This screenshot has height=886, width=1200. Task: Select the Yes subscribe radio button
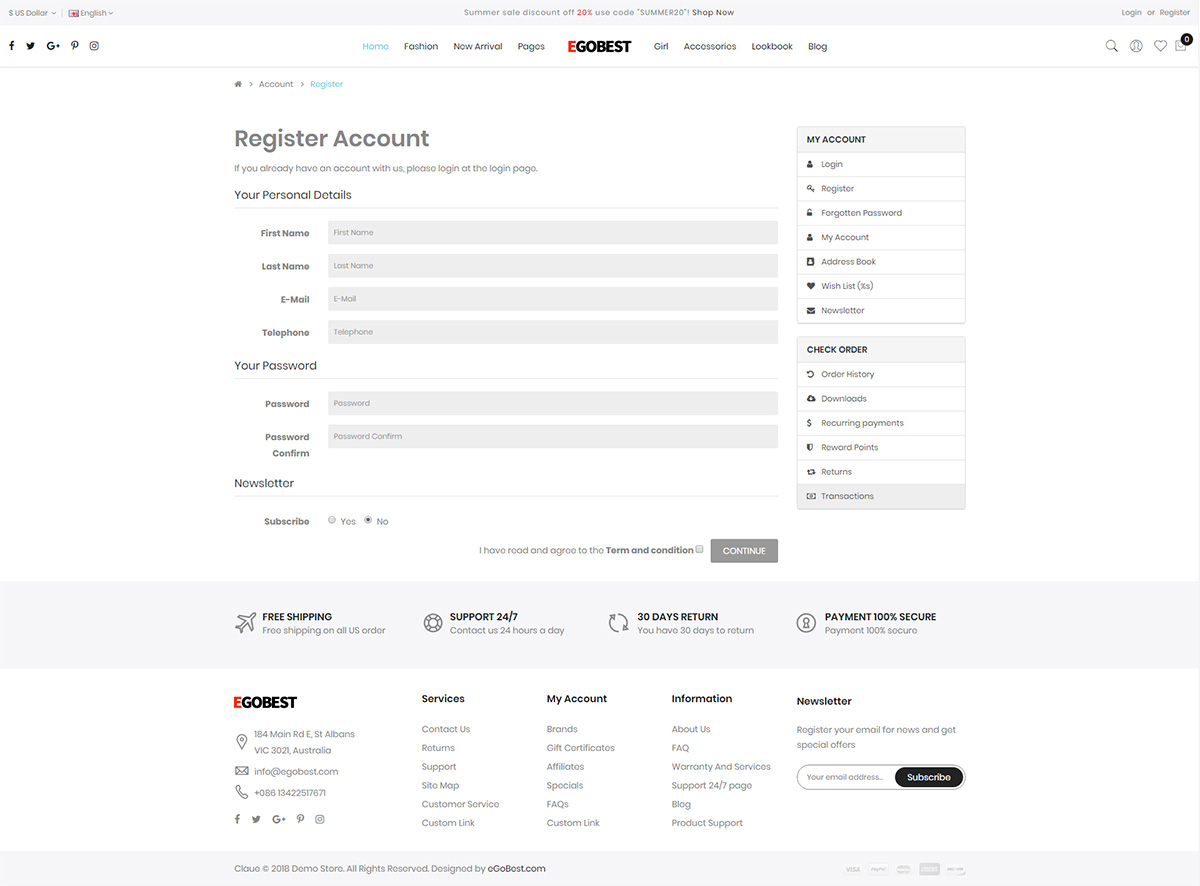point(332,520)
